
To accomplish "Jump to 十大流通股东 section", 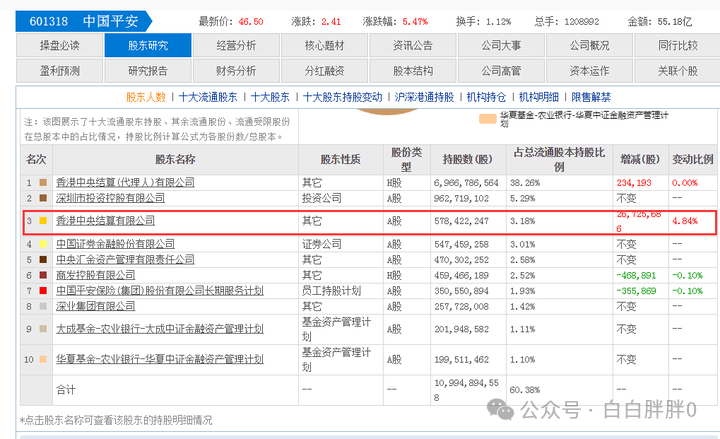I will (x=208, y=97).
